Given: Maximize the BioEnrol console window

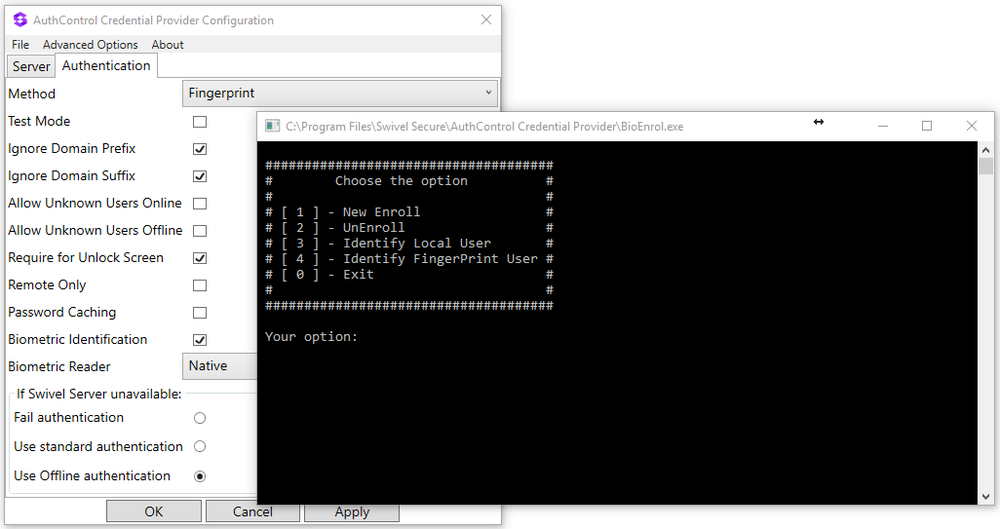Looking at the screenshot, I should 927,126.
